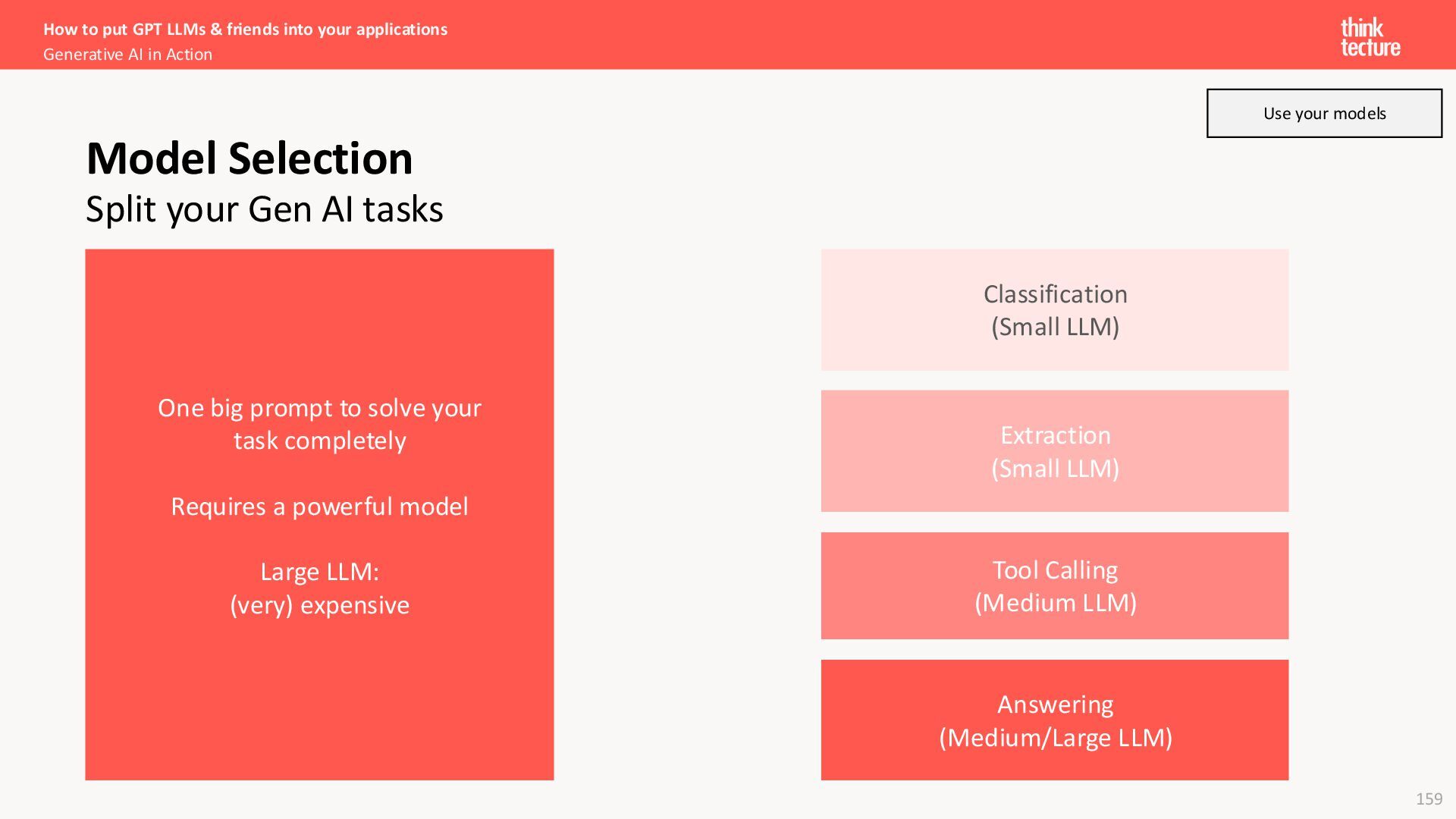Click the '(Medium/Large LLM)' label text
1456x819 pixels.
tap(1055, 738)
